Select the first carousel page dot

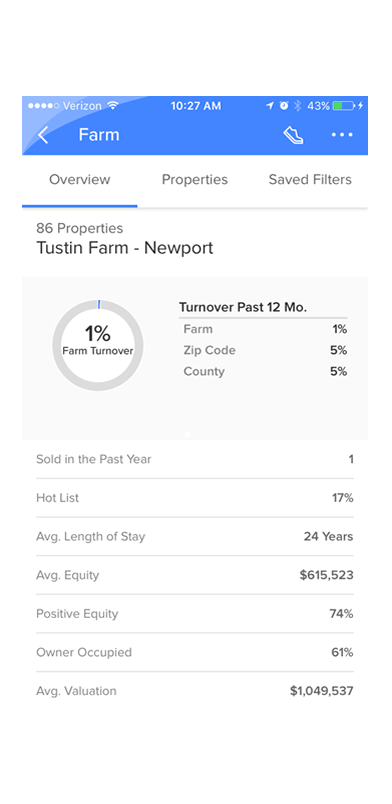click(188, 434)
